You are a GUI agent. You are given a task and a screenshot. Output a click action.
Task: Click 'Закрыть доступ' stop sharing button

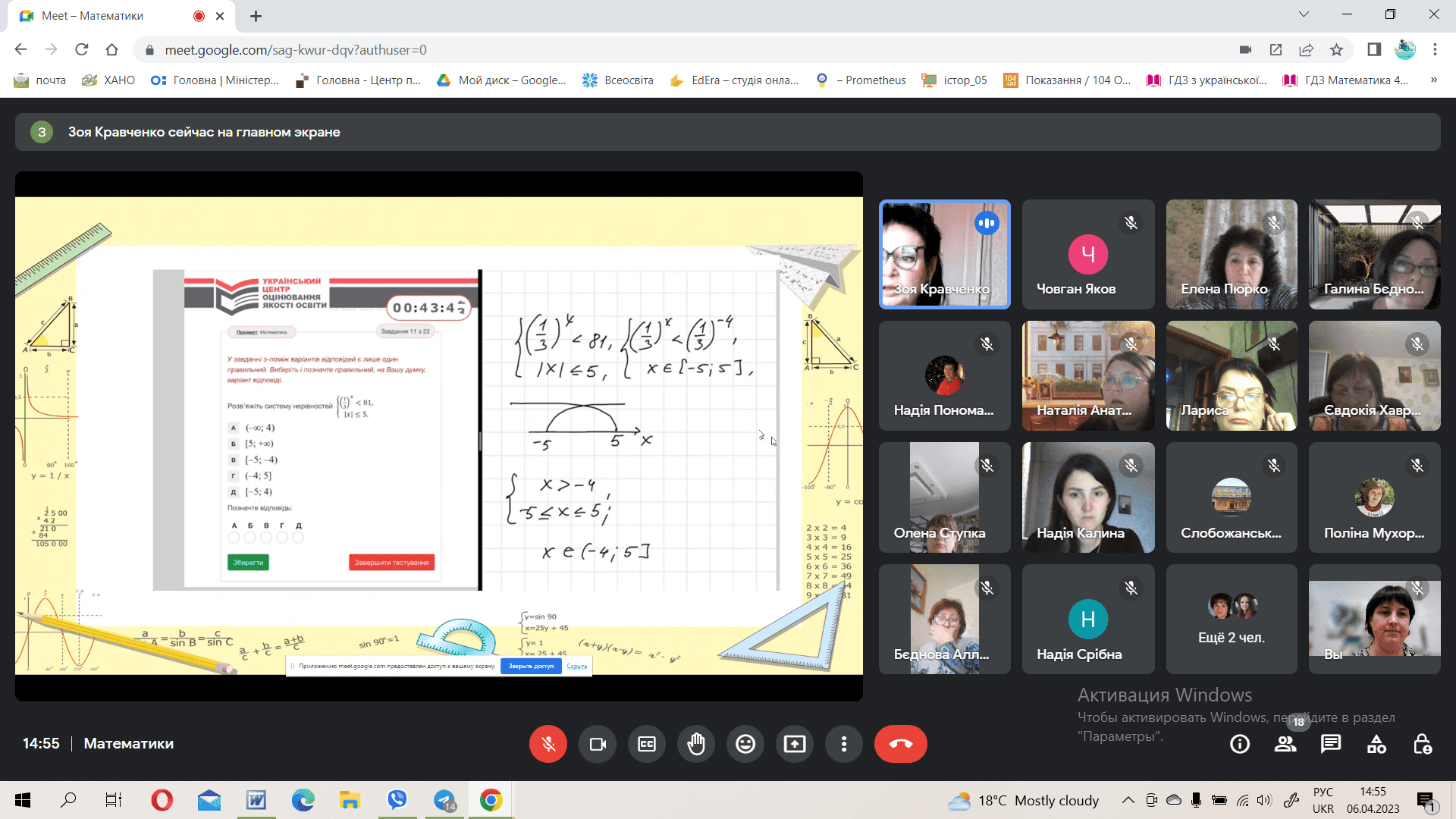pos(531,666)
